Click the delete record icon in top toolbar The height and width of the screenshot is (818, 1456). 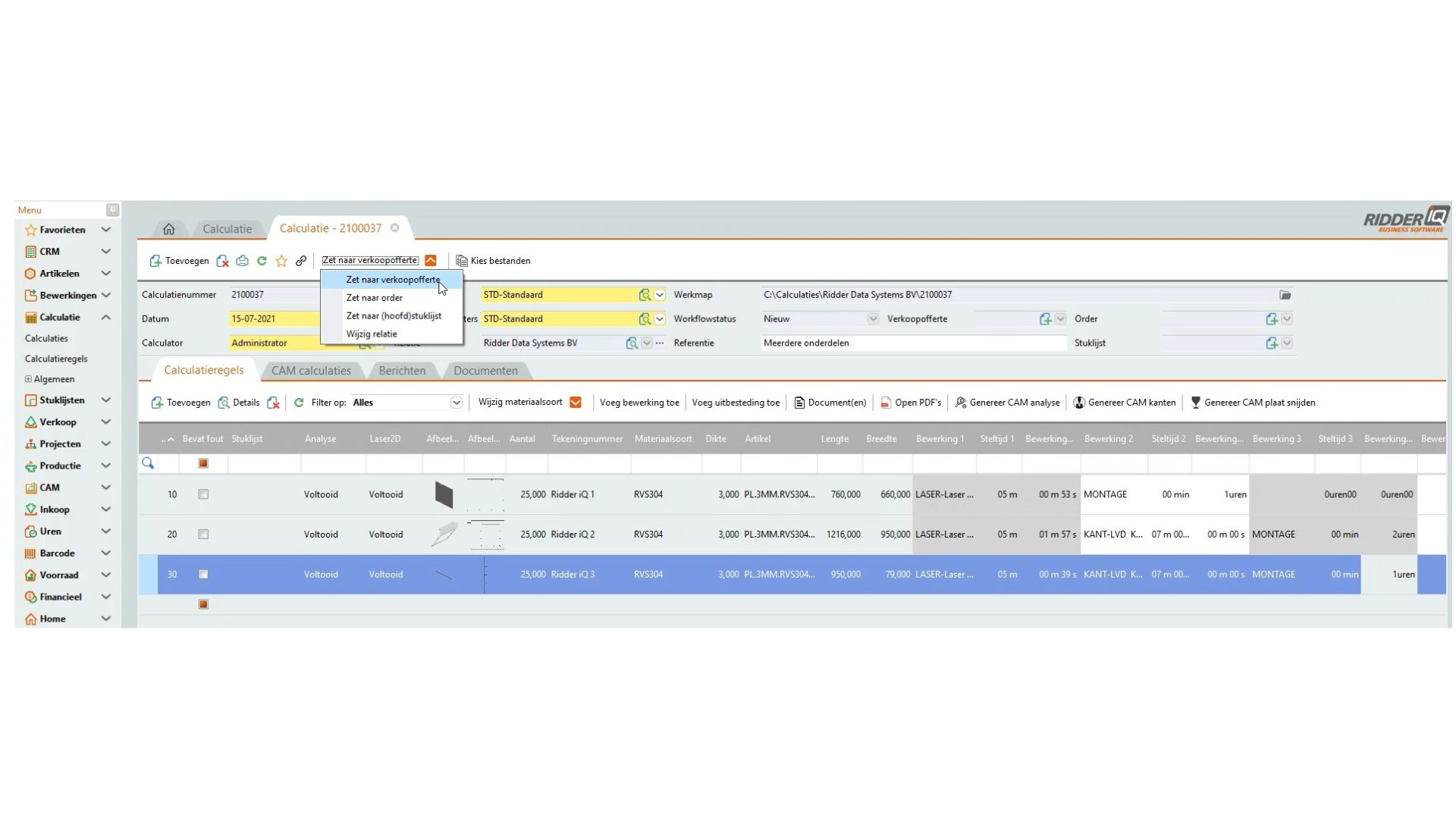(x=222, y=261)
